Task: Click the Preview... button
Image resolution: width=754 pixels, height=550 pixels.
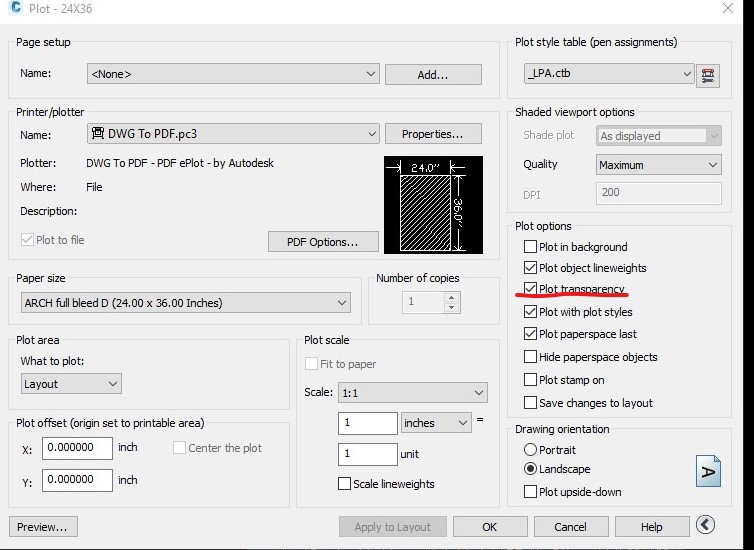Action: tap(43, 527)
